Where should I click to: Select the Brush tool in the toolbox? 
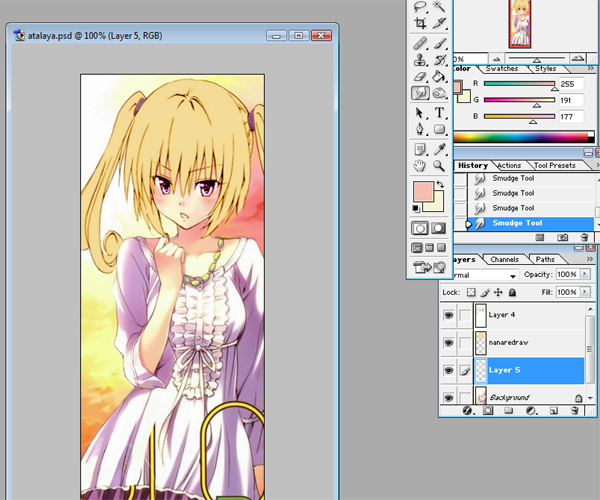pyautogui.click(x=439, y=43)
